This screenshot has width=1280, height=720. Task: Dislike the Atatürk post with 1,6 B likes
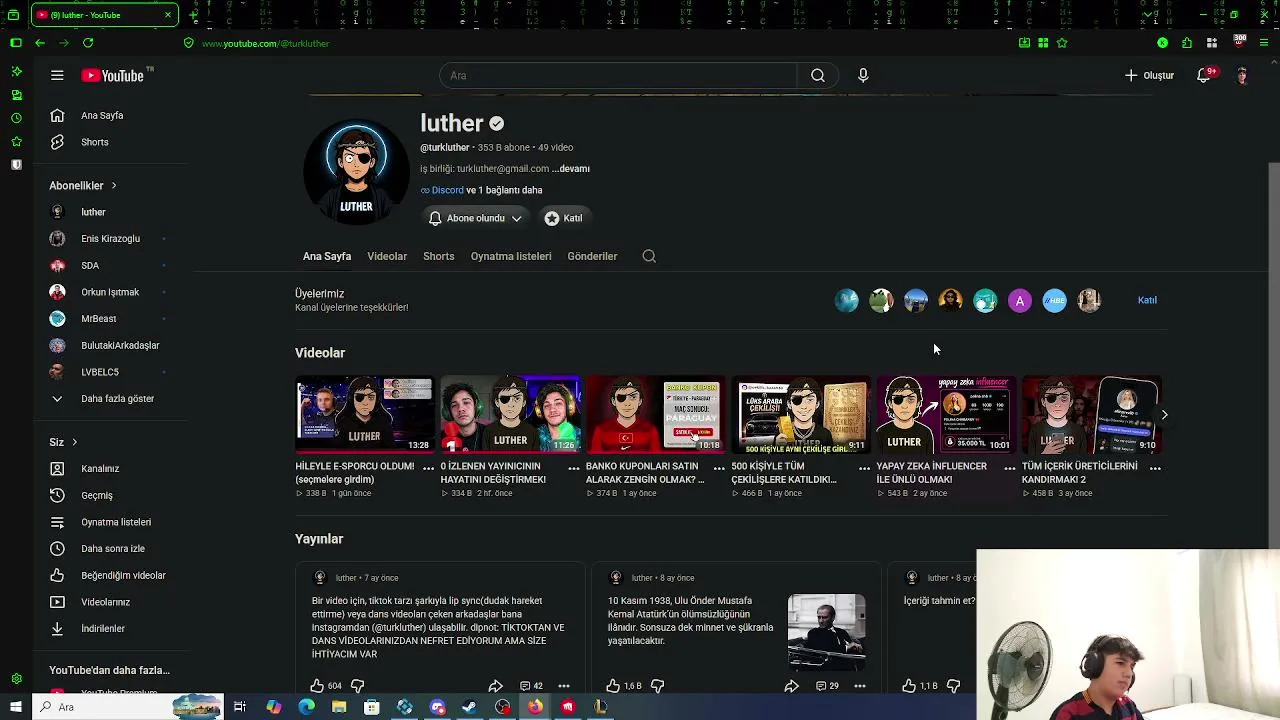(x=657, y=686)
